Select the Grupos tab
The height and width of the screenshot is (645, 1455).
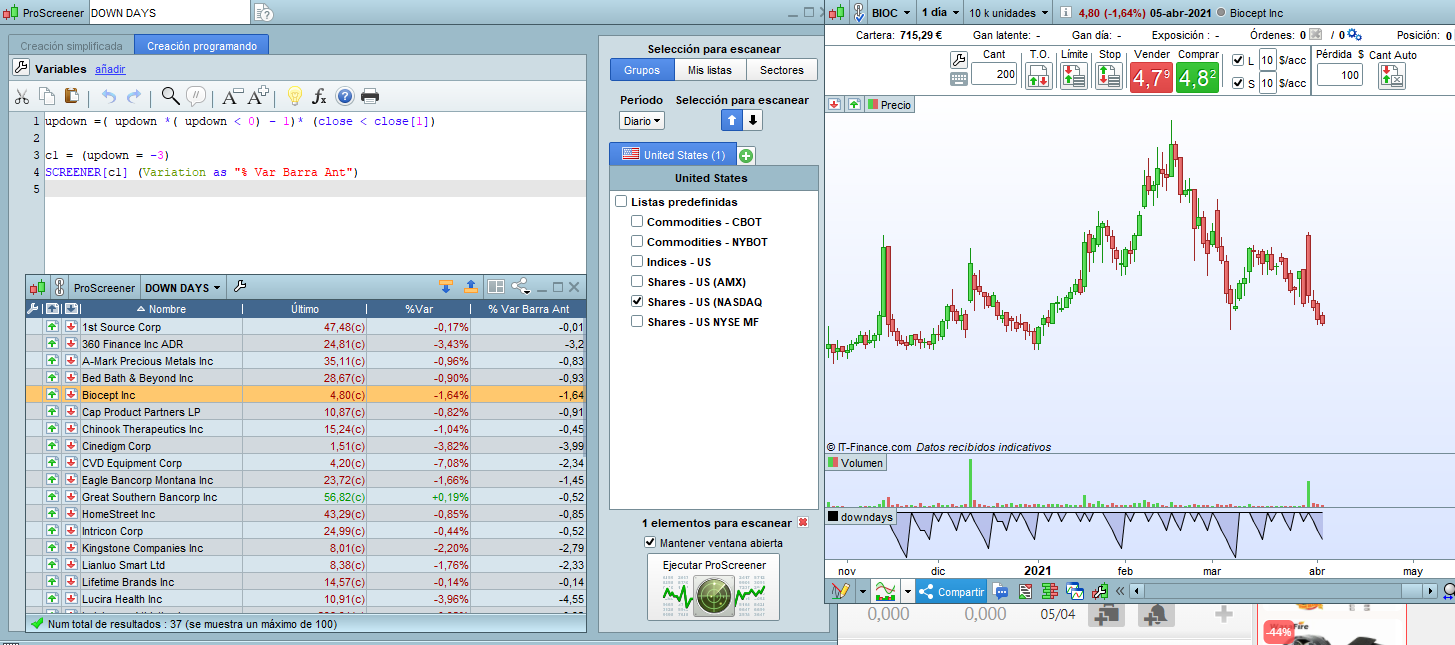tap(641, 70)
